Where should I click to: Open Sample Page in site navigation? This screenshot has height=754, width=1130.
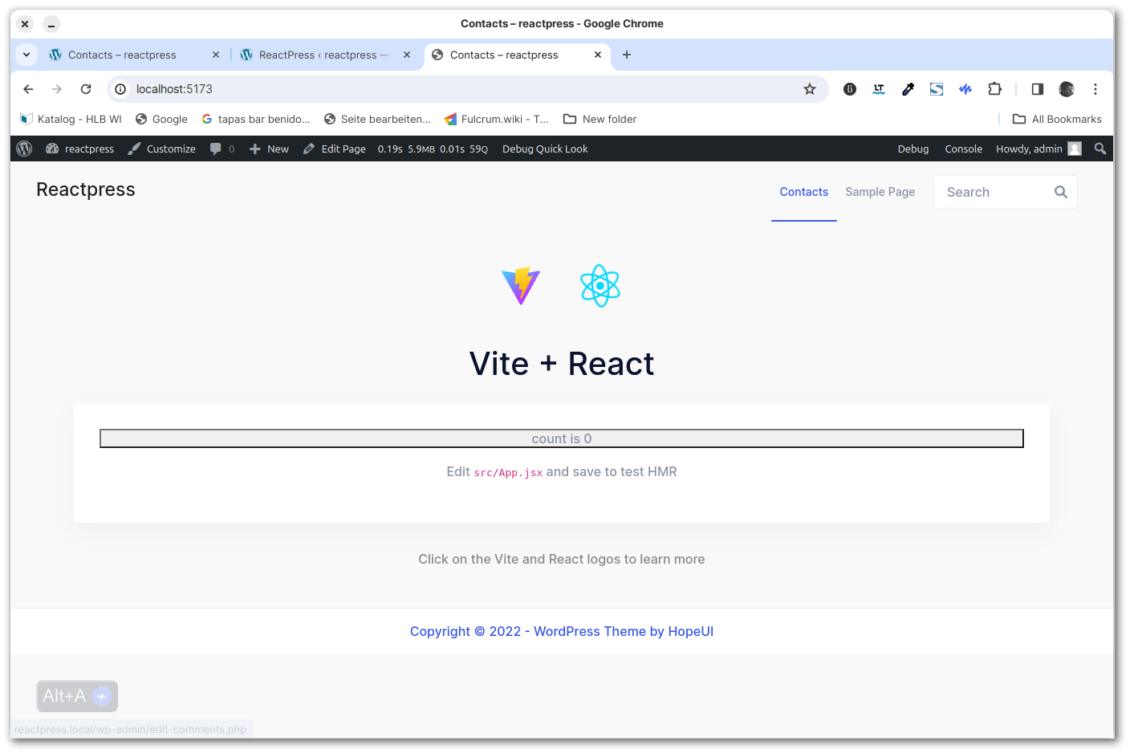pyautogui.click(x=880, y=192)
